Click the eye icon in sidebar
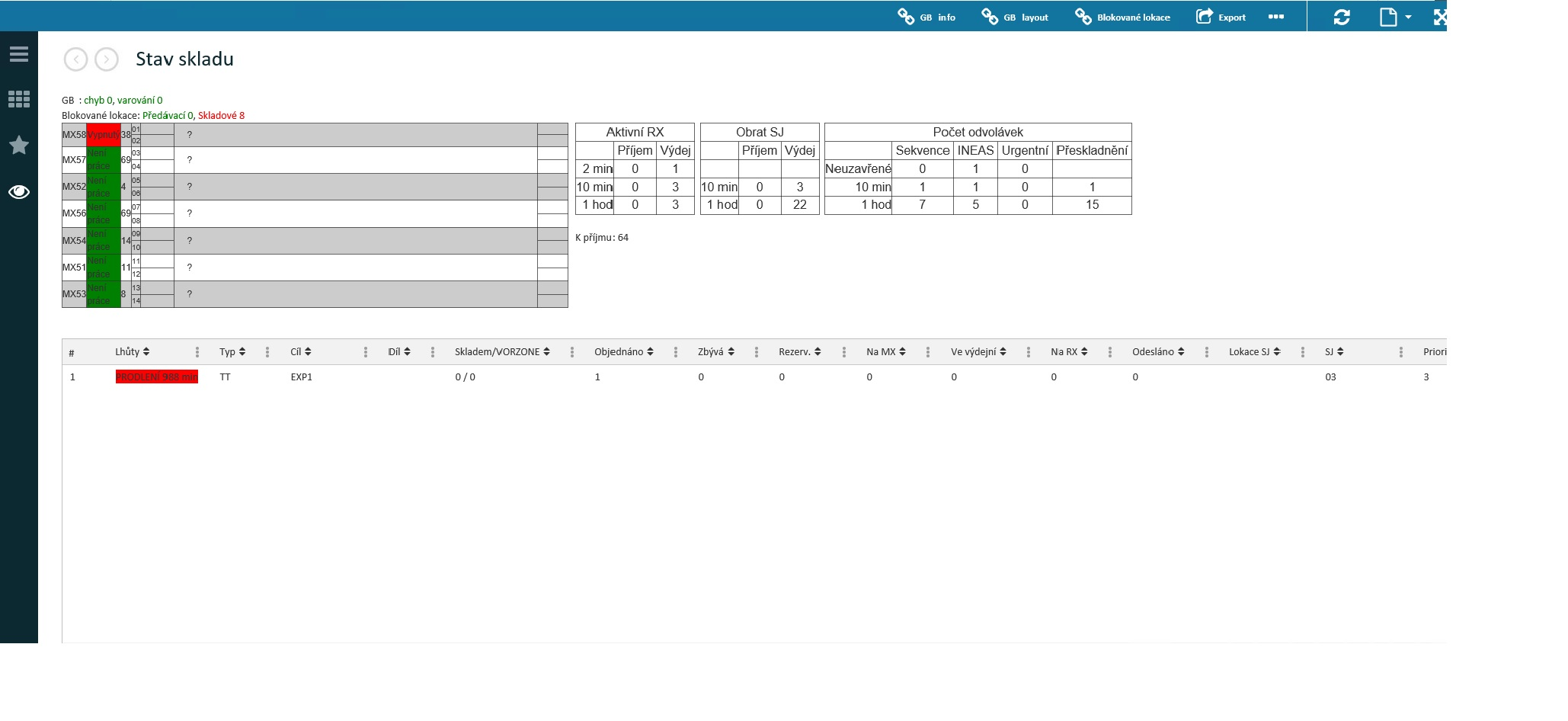1568x721 pixels. 19,192
